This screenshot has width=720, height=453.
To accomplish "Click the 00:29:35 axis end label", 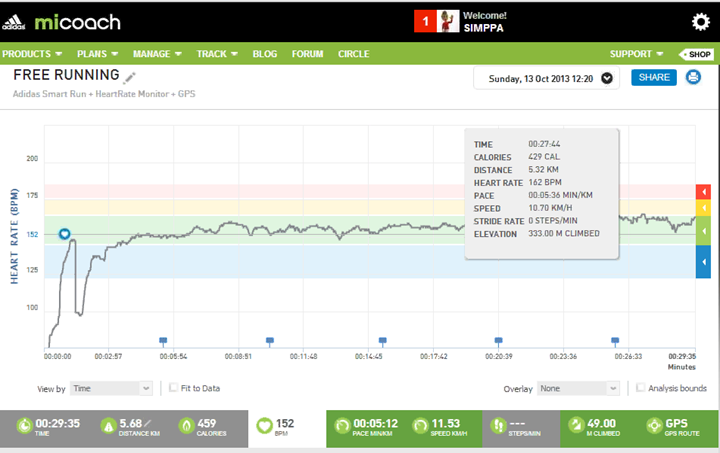I will pos(682,356).
